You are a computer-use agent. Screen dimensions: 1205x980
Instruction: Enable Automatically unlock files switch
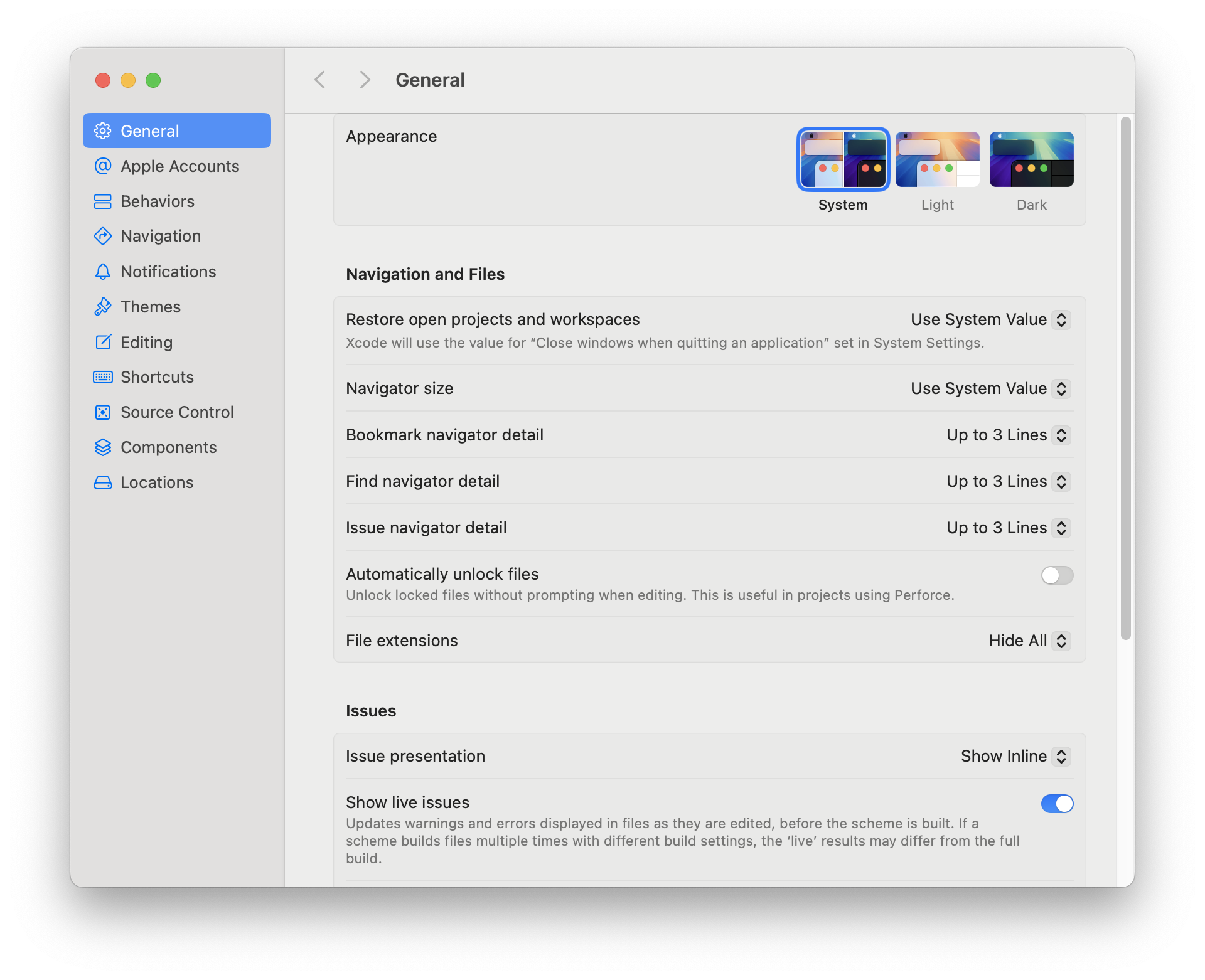(x=1057, y=575)
